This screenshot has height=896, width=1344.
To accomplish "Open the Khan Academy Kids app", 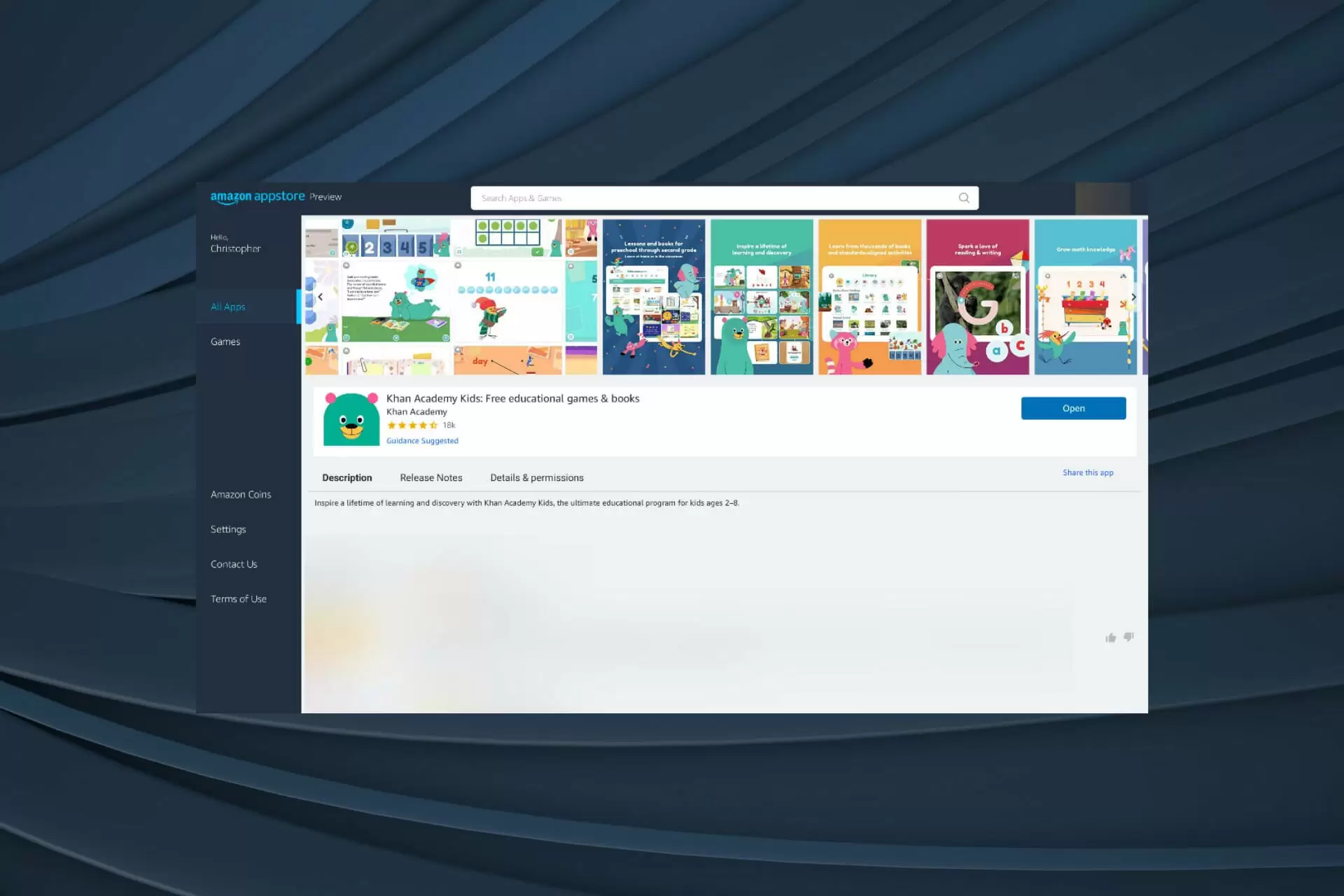I will point(1073,408).
